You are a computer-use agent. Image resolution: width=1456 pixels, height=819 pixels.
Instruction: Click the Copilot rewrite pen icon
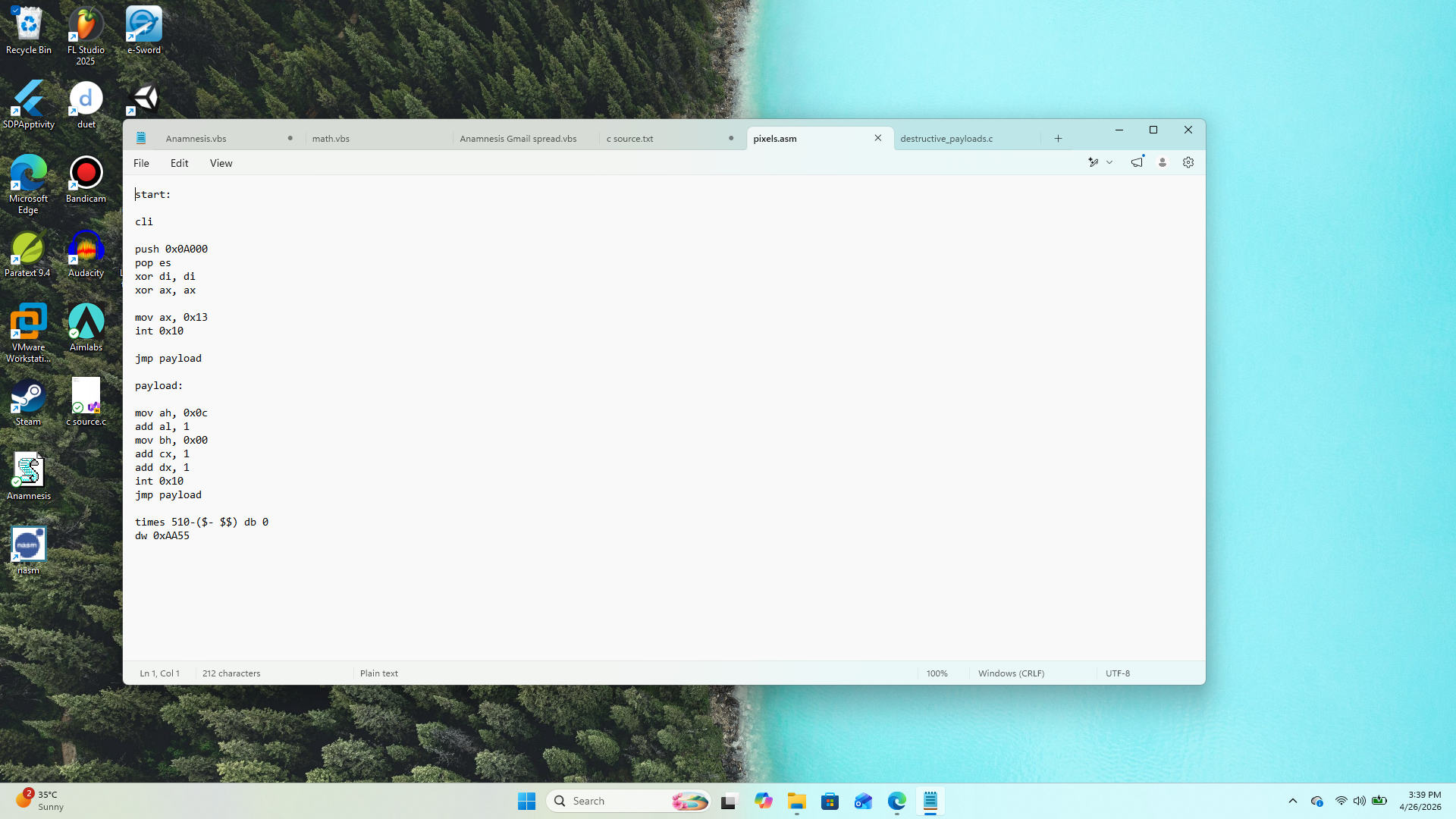(1093, 162)
